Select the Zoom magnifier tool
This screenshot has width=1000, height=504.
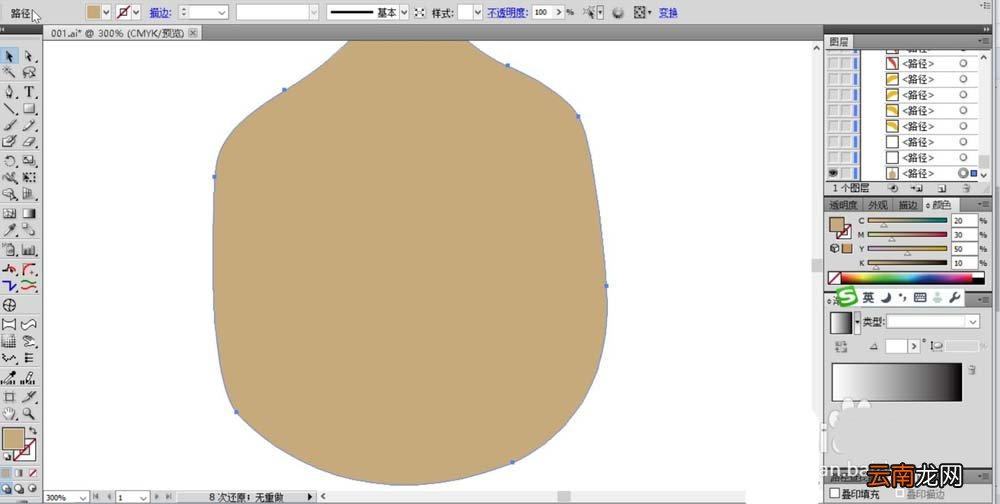(29, 414)
